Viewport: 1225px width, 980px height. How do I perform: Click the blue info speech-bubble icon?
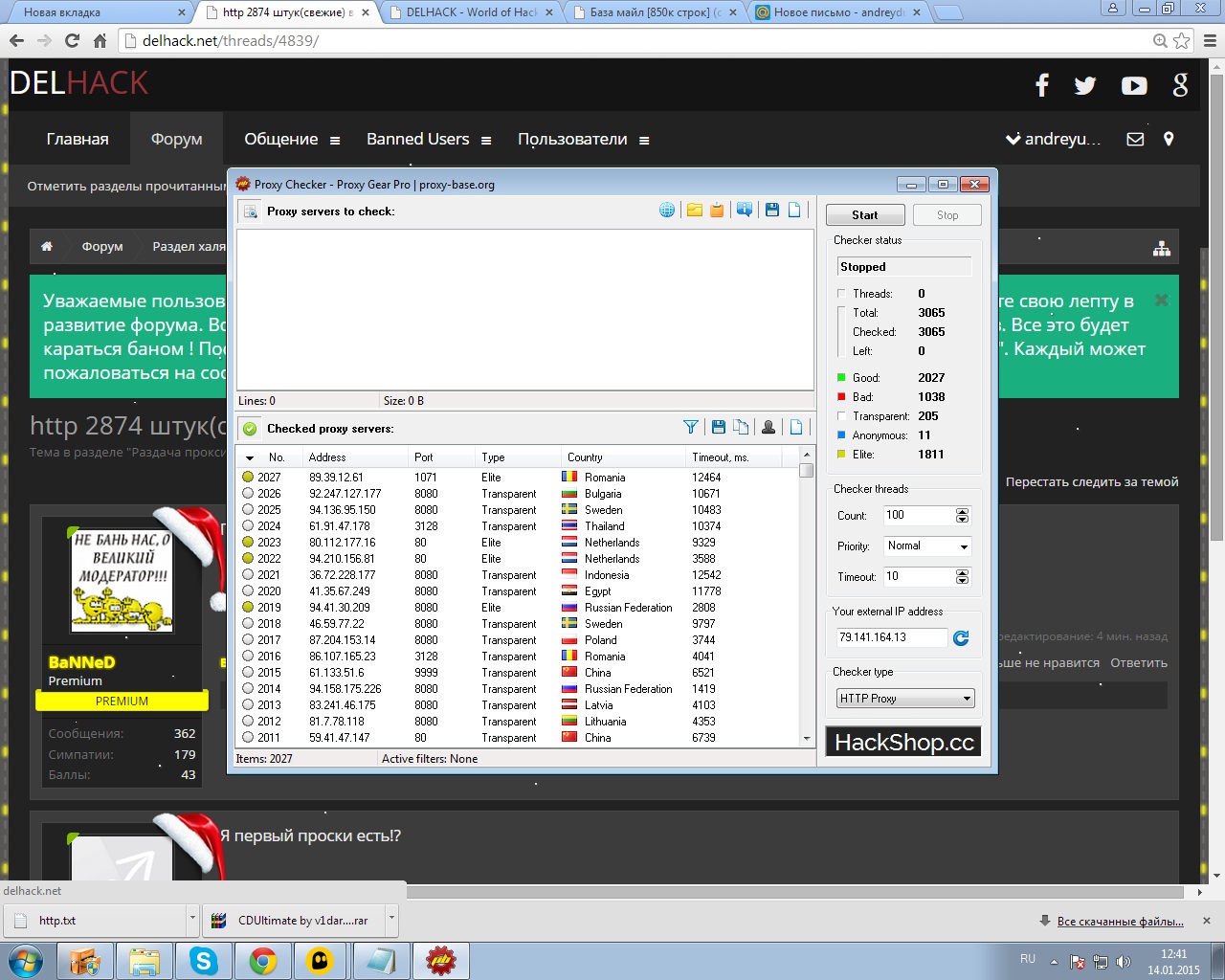745,211
